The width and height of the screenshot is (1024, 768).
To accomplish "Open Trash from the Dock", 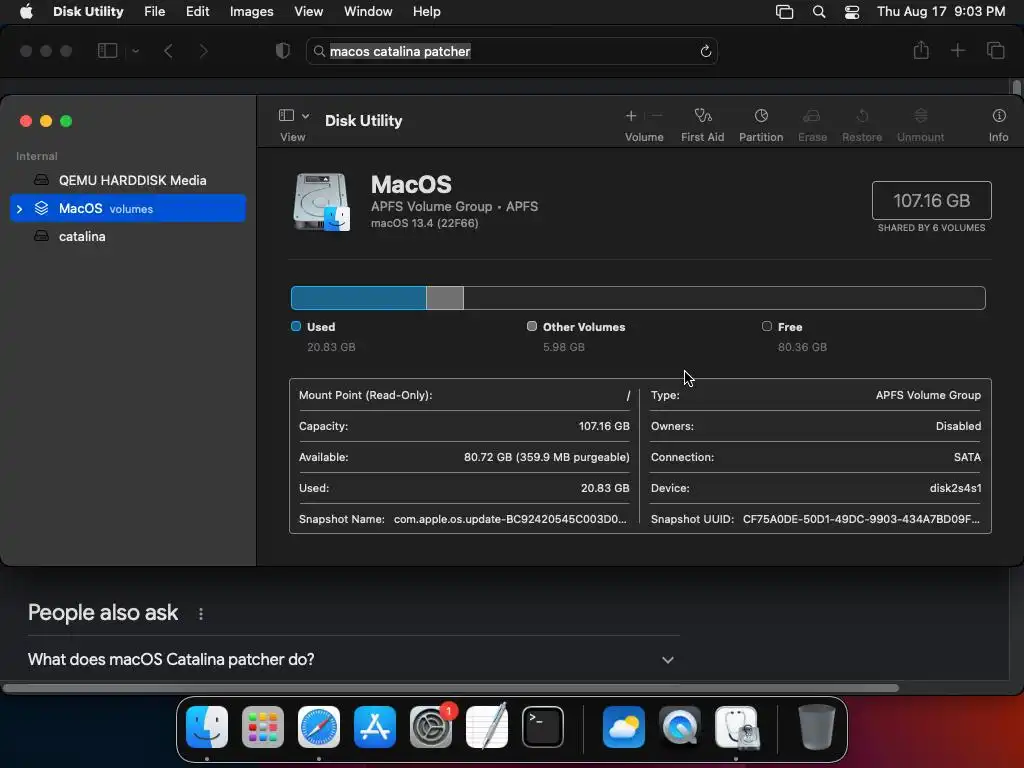I will tap(816, 727).
